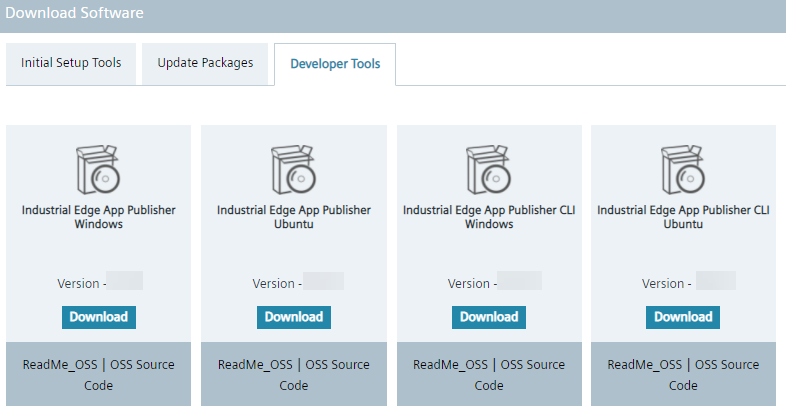
Task: Click the App Publisher Windows package icon
Action: pyautogui.click(x=98, y=169)
